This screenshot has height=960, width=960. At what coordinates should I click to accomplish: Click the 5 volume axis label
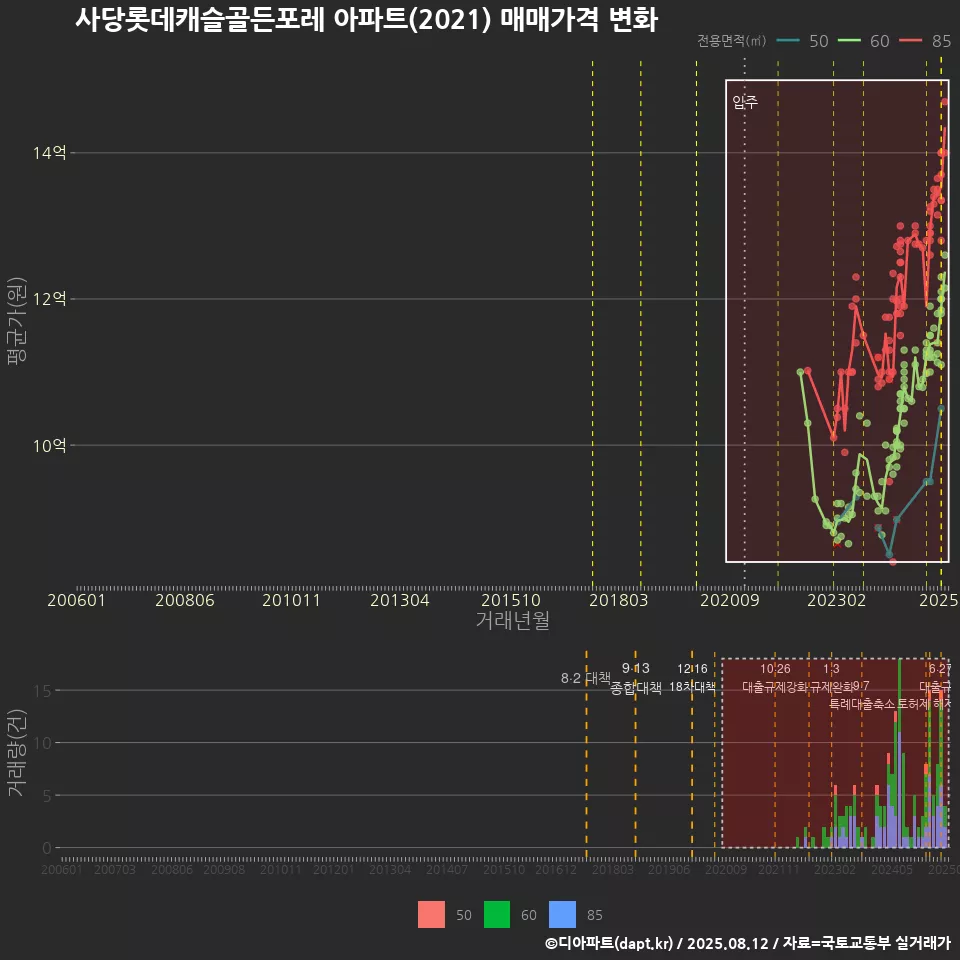(x=47, y=796)
